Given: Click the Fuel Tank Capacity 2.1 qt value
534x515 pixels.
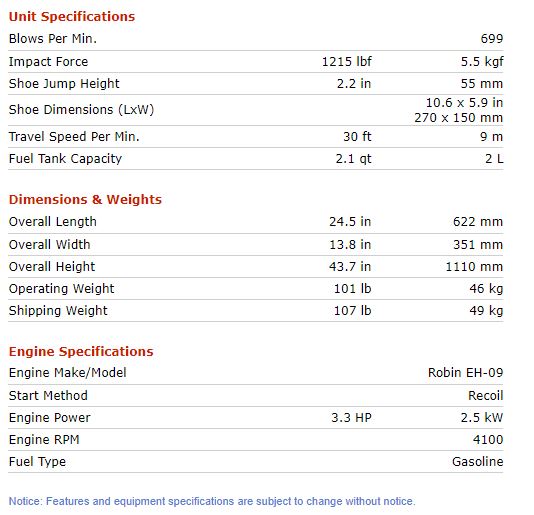Looking at the screenshot, I should click(x=353, y=159).
